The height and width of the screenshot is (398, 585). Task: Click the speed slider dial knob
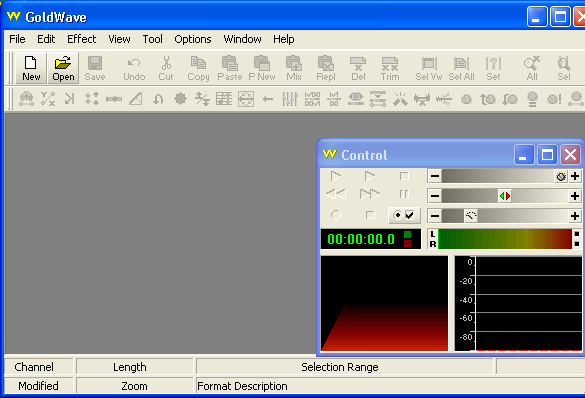471,216
